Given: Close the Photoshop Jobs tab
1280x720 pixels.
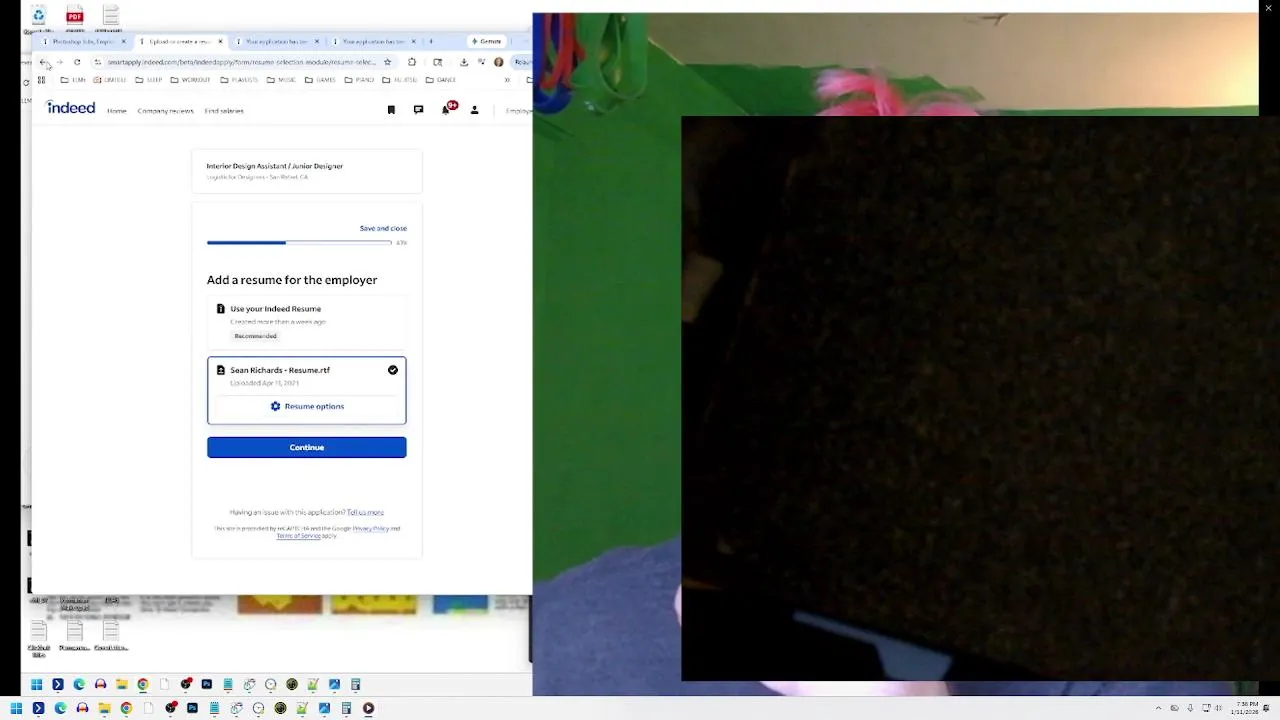Looking at the screenshot, I should pos(124,42).
